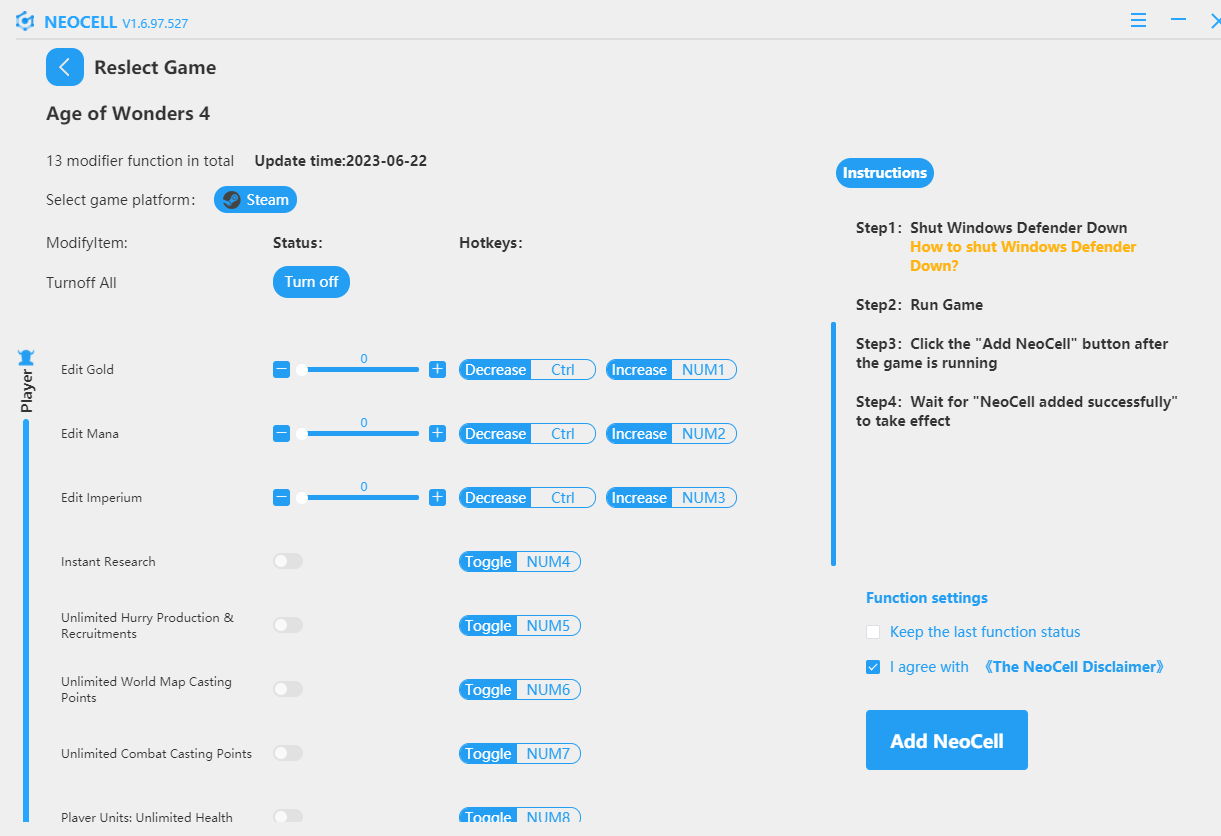Click the Turnoff All label
The width and height of the screenshot is (1221, 836).
(81, 283)
